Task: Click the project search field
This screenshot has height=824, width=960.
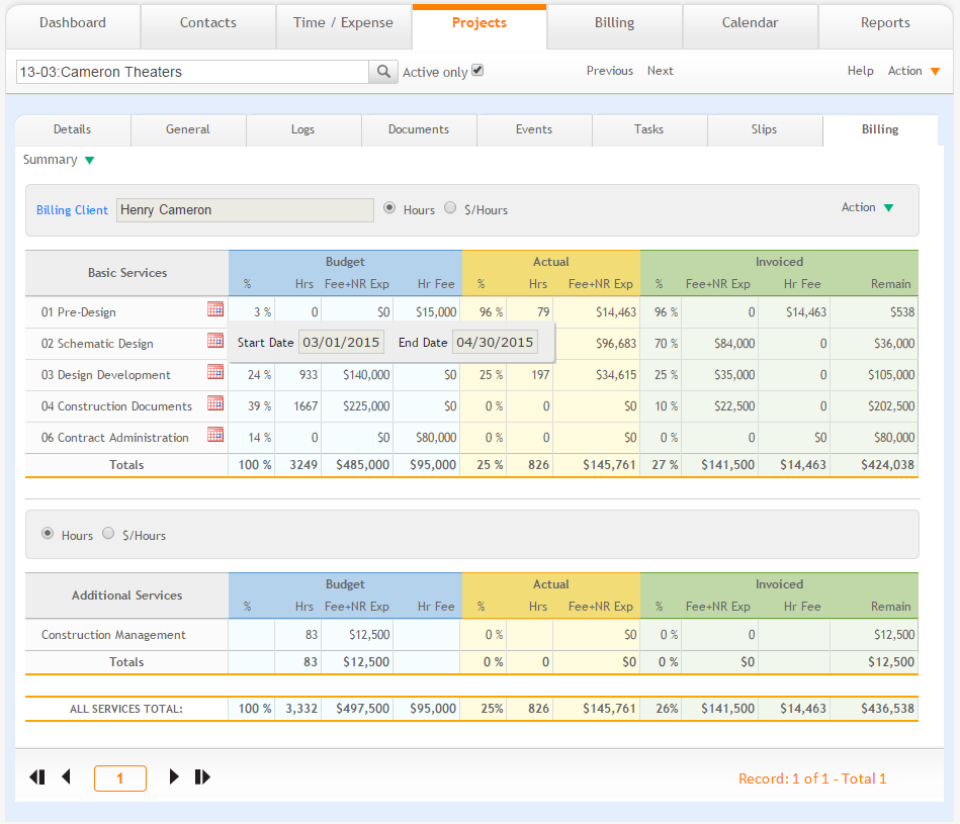Action: click(192, 72)
